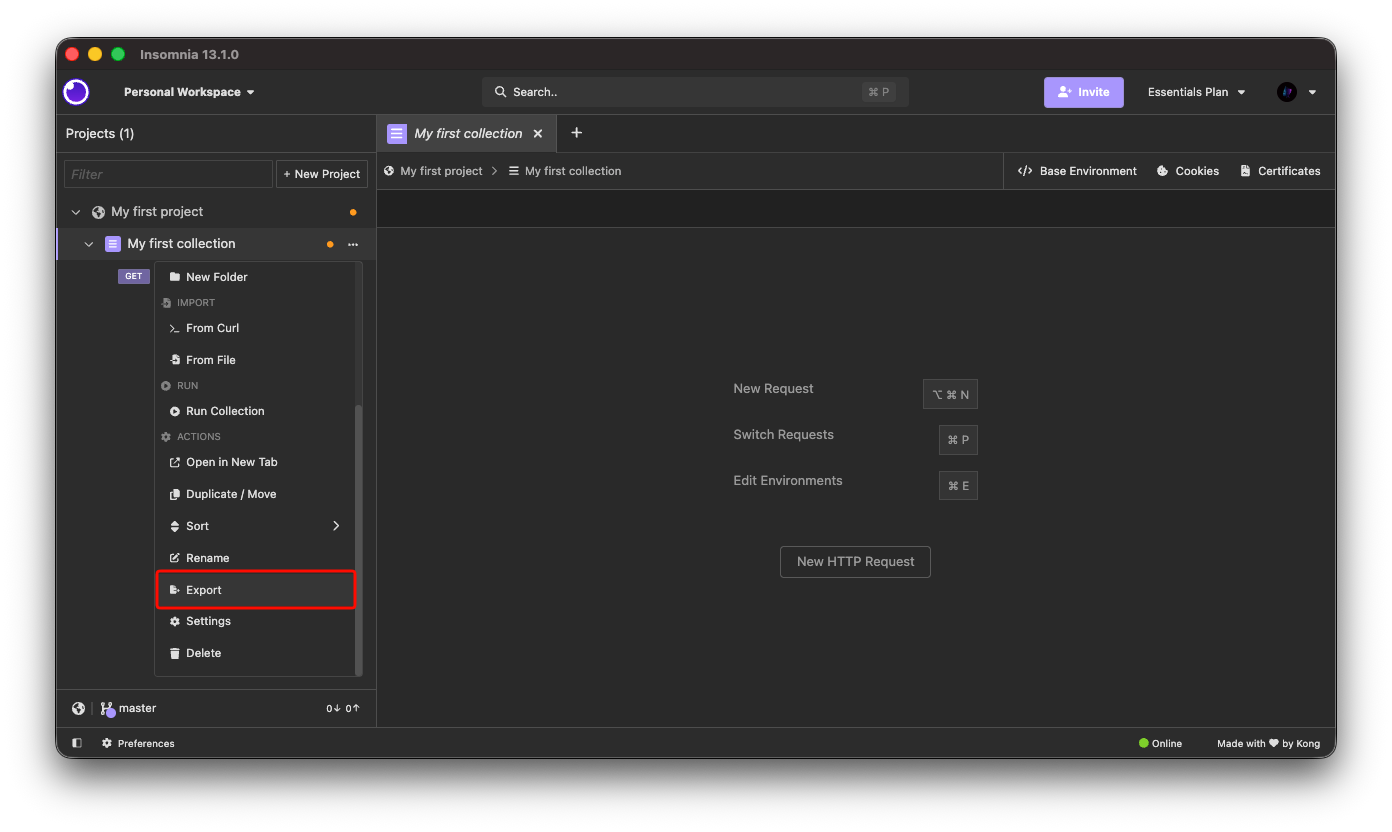This screenshot has height=832, width=1392.
Task: Switch to My first collection tab
Action: [468, 133]
